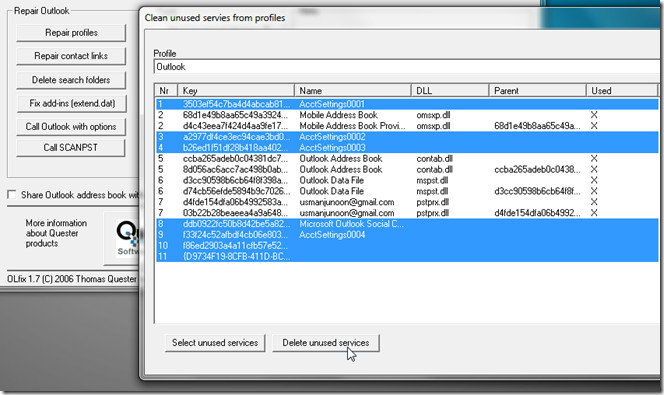This screenshot has width=664, height=395.
Task: Sort by the Name column header
Action: click(353, 91)
